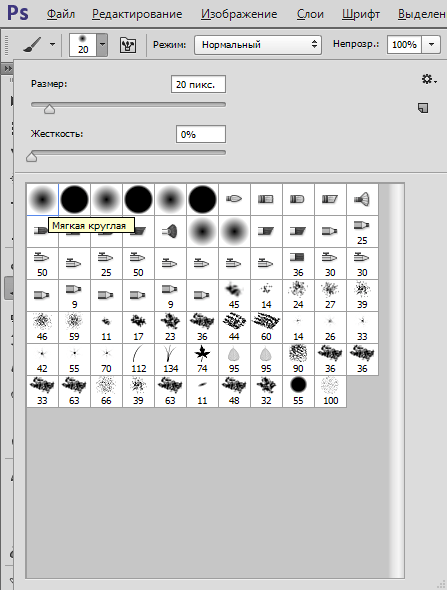Click the Размер slider handle
Image resolution: width=447 pixels, height=590 pixels.
click(x=49, y=109)
